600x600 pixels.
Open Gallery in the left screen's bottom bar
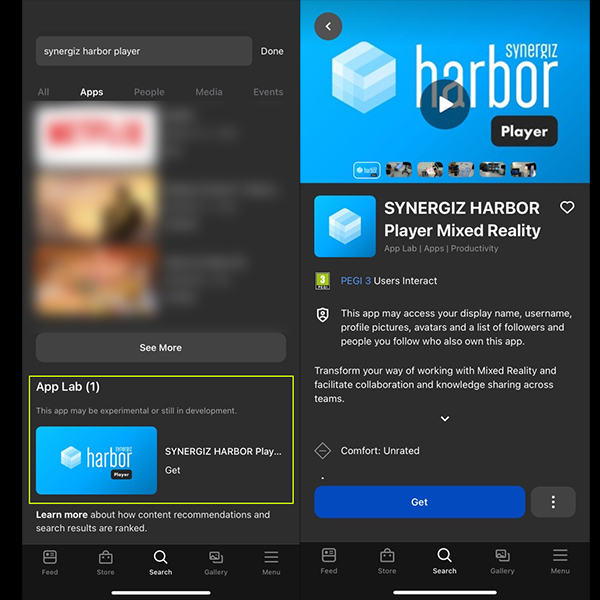click(x=216, y=562)
